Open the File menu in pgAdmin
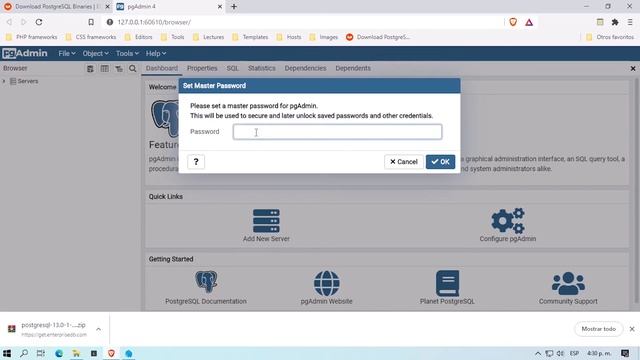The image size is (640, 360). [67, 53]
